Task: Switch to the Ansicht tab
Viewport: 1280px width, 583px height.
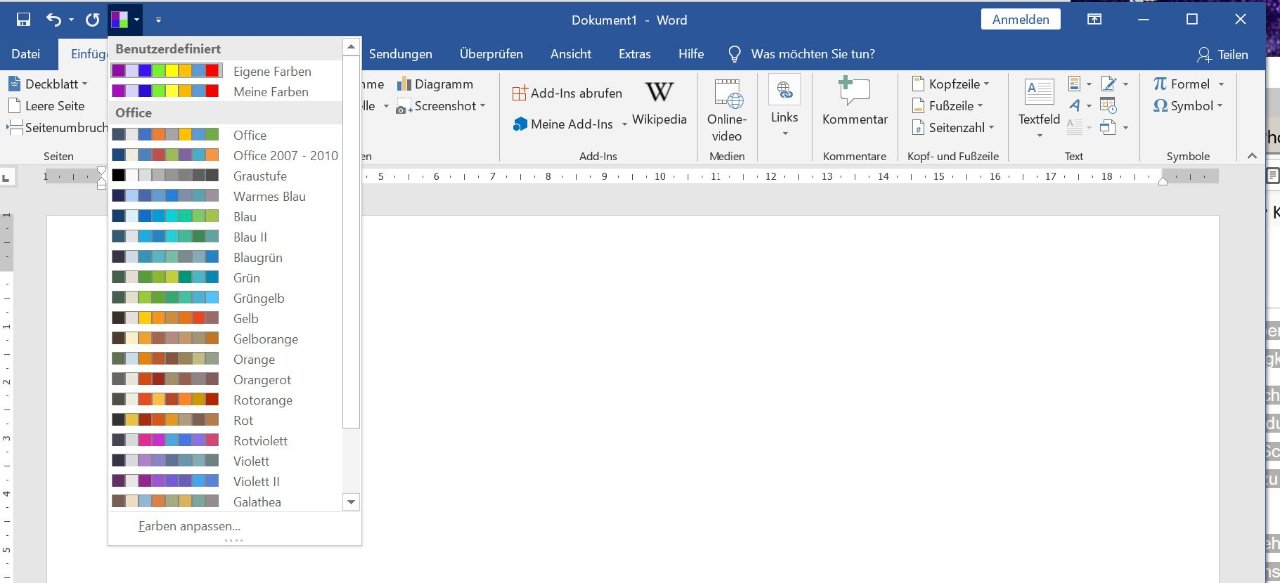Action: pos(573,54)
